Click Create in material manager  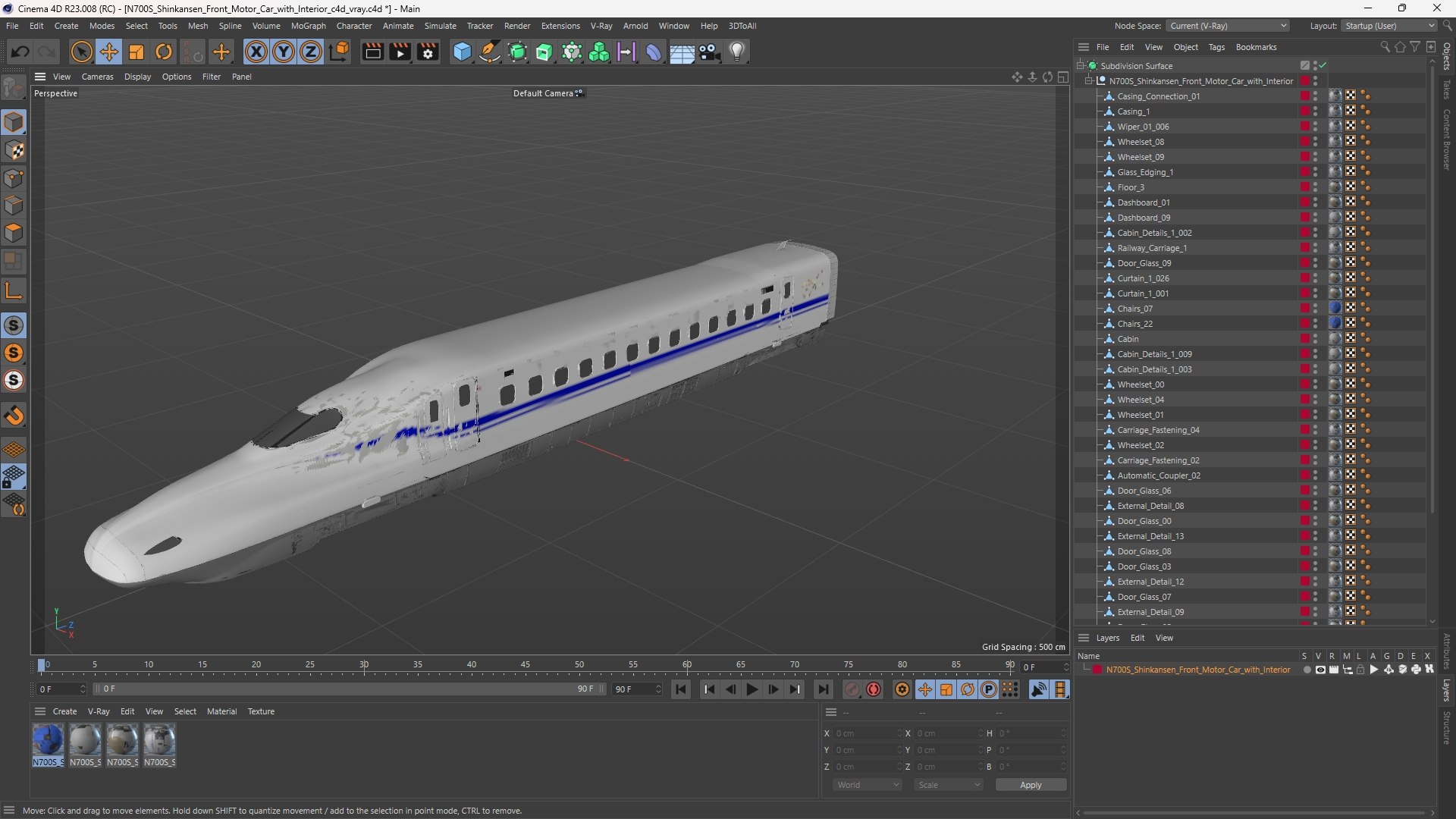64,711
